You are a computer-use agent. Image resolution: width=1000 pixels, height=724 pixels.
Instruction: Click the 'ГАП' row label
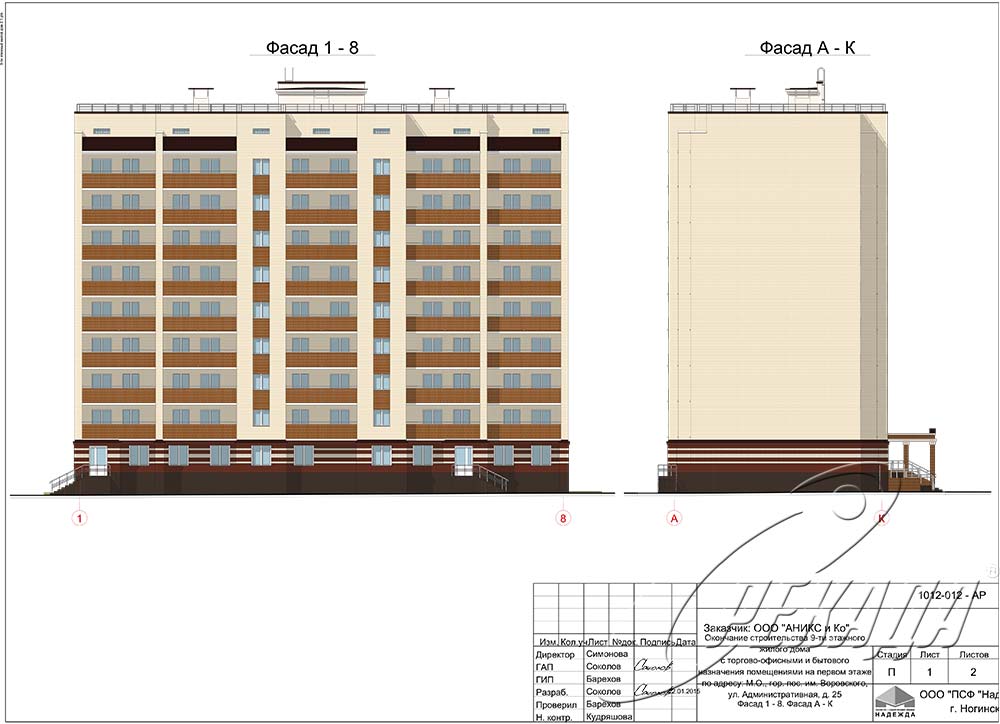tap(546, 666)
